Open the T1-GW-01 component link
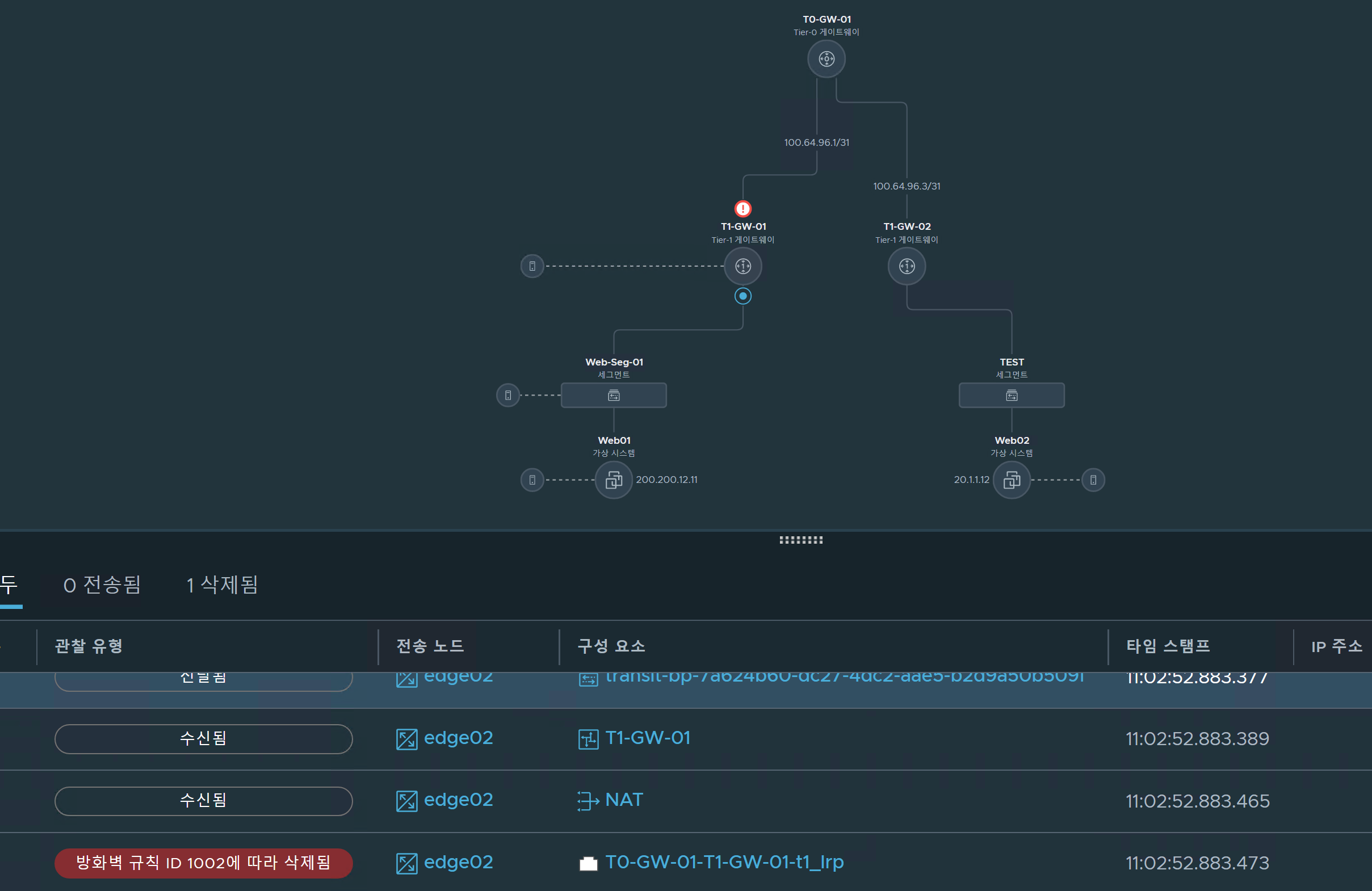This screenshot has height=891, width=1372. [x=647, y=738]
